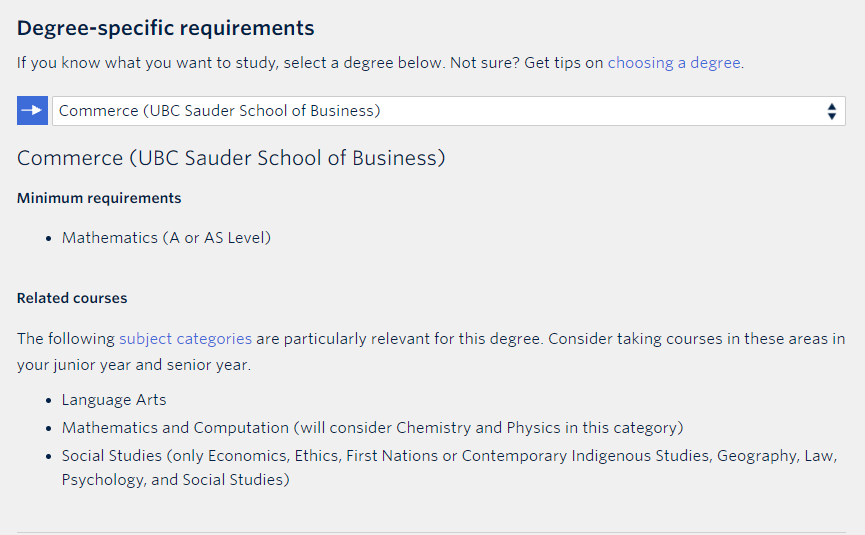Follow the "subject categories" link
Image resolution: width=865 pixels, height=535 pixels.
point(185,338)
